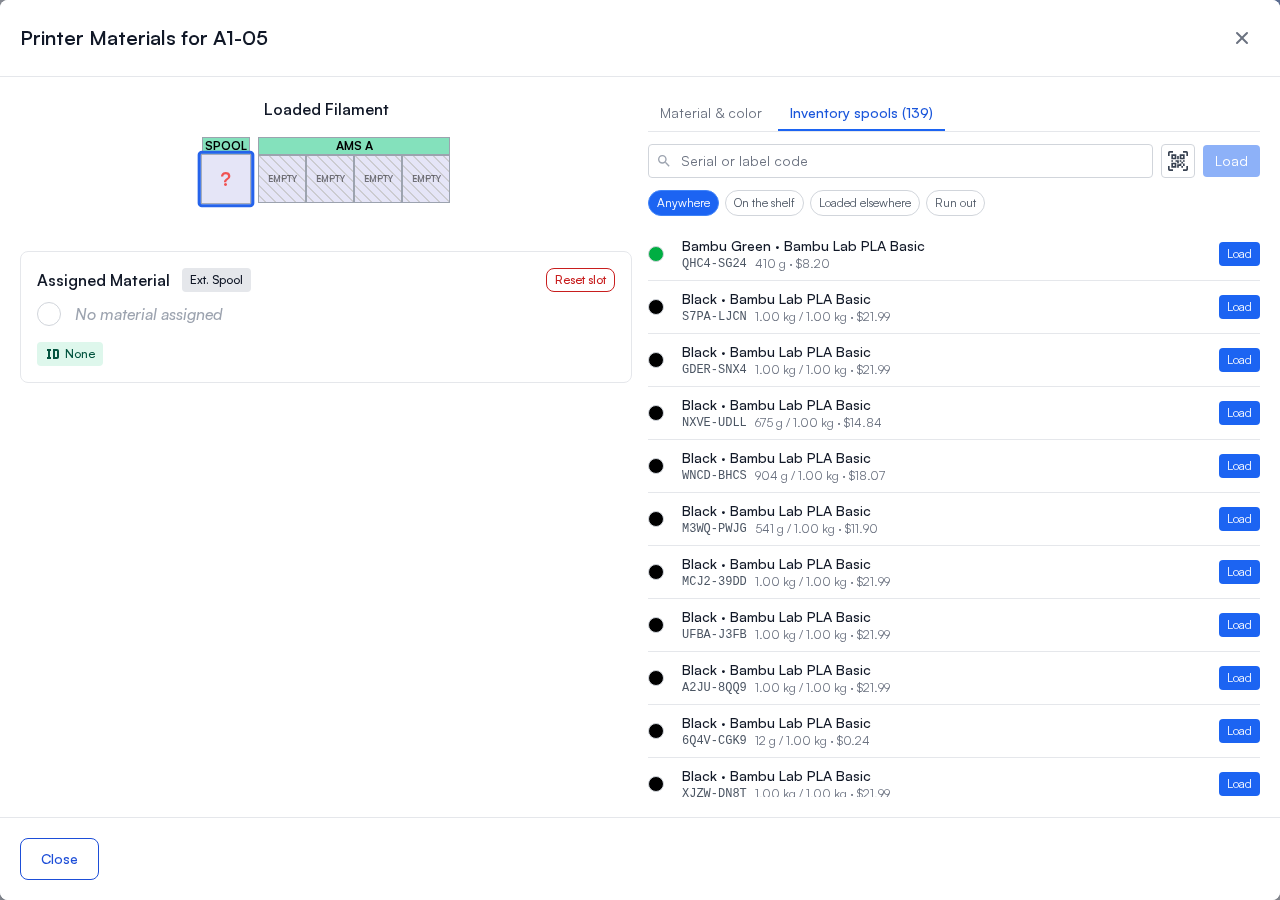The image size is (1280, 900).
Task: Load spool GDER-SNX4
Action: pos(1239,360)
